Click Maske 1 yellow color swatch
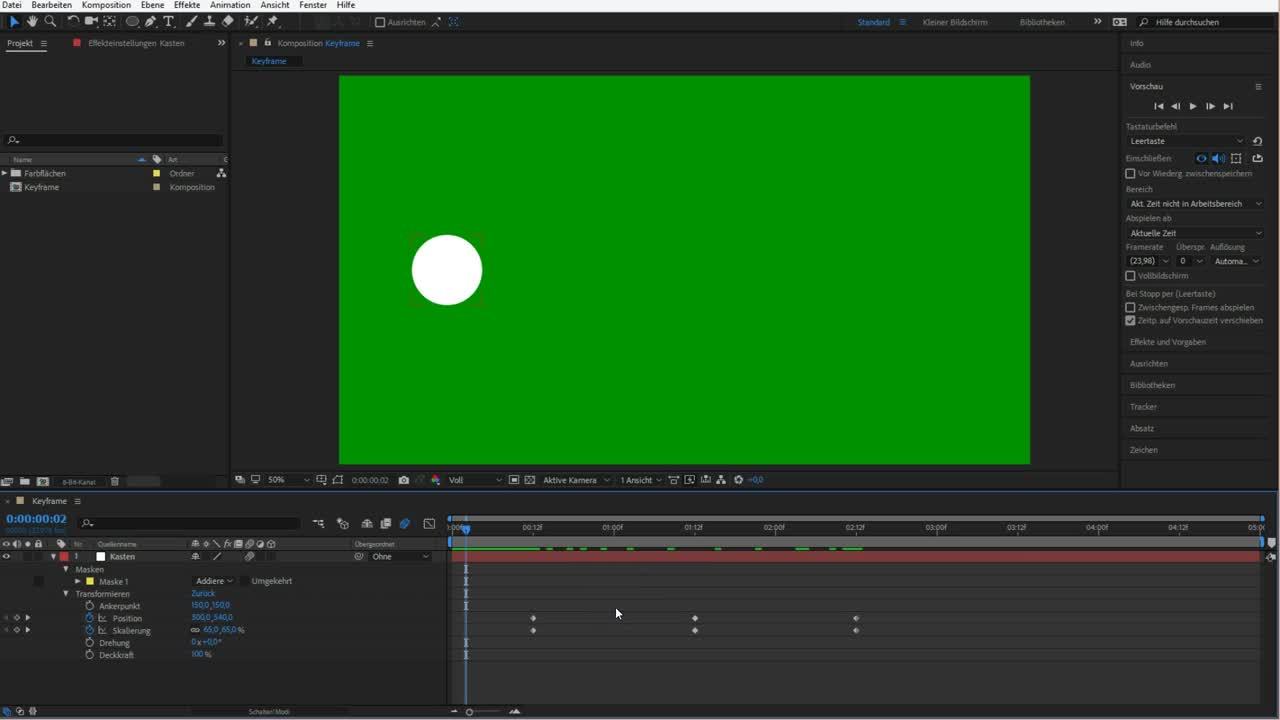Viewport: 1280px width, 720px height. click(x=90, y=581)
